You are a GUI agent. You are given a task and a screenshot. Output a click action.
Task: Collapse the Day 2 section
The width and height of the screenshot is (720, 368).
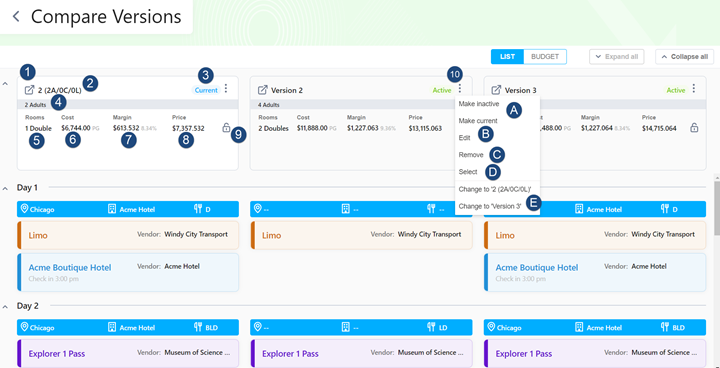pyautogui.click(x=5, y=306)
